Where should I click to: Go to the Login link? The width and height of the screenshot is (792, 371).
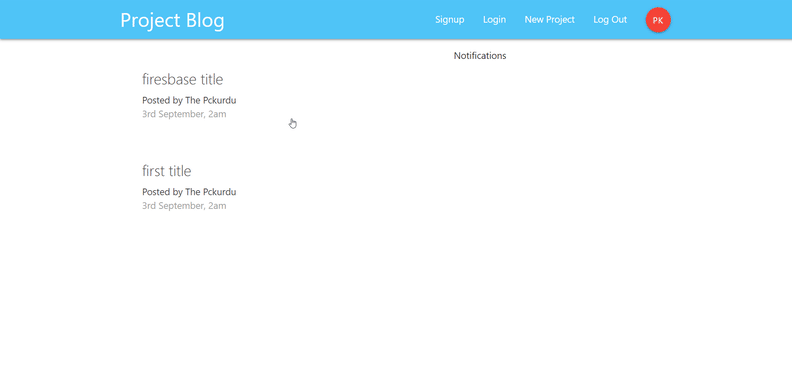click(x=494, y=20)
